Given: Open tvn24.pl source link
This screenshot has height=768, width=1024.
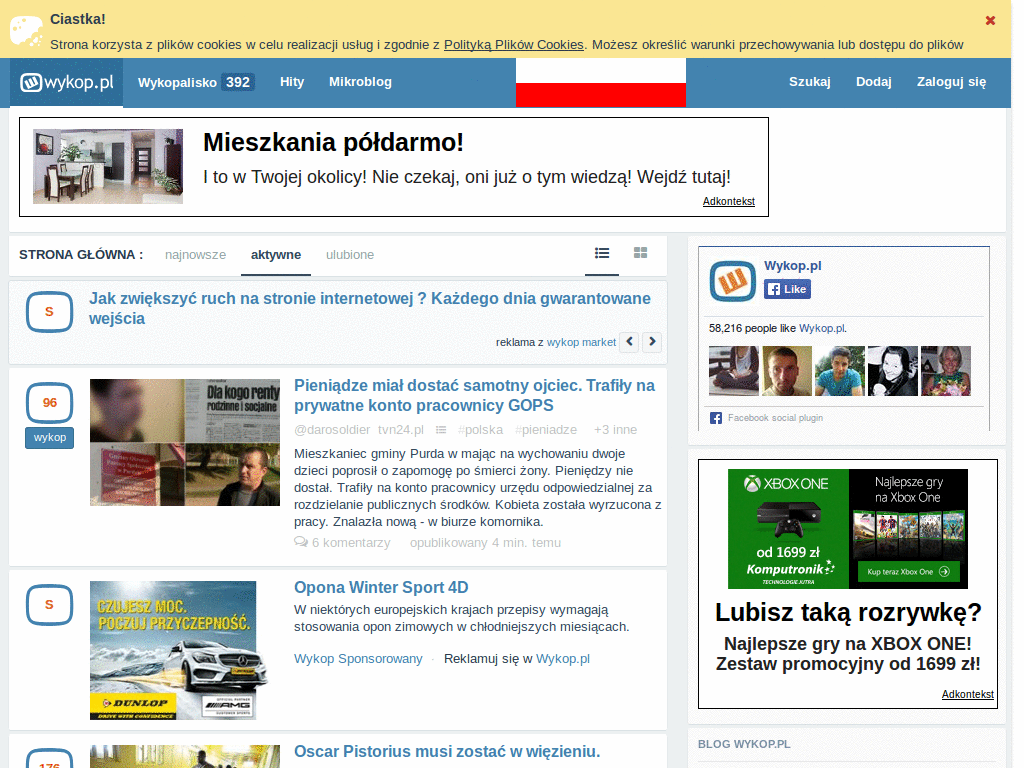Looking at the screenshot, I should tap(400, 430).
